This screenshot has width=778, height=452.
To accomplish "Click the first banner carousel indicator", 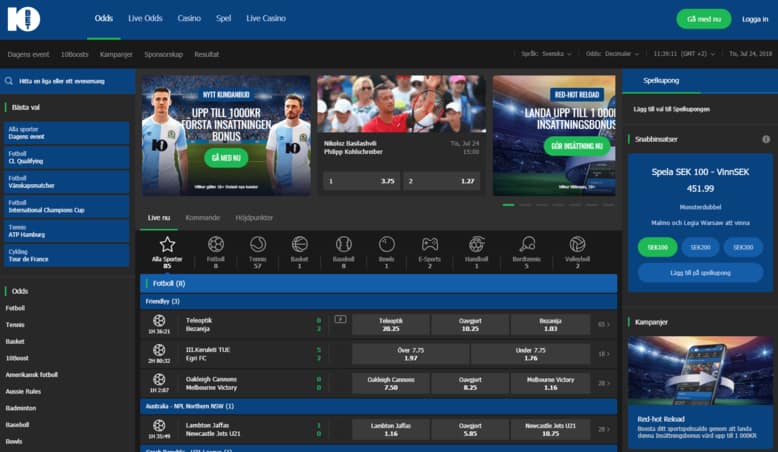I will pyautogui.click(x=508, y=205).
